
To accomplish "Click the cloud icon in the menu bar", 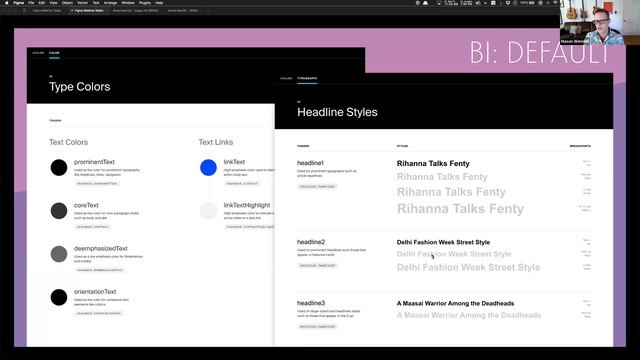I will [x=425, y=2].
